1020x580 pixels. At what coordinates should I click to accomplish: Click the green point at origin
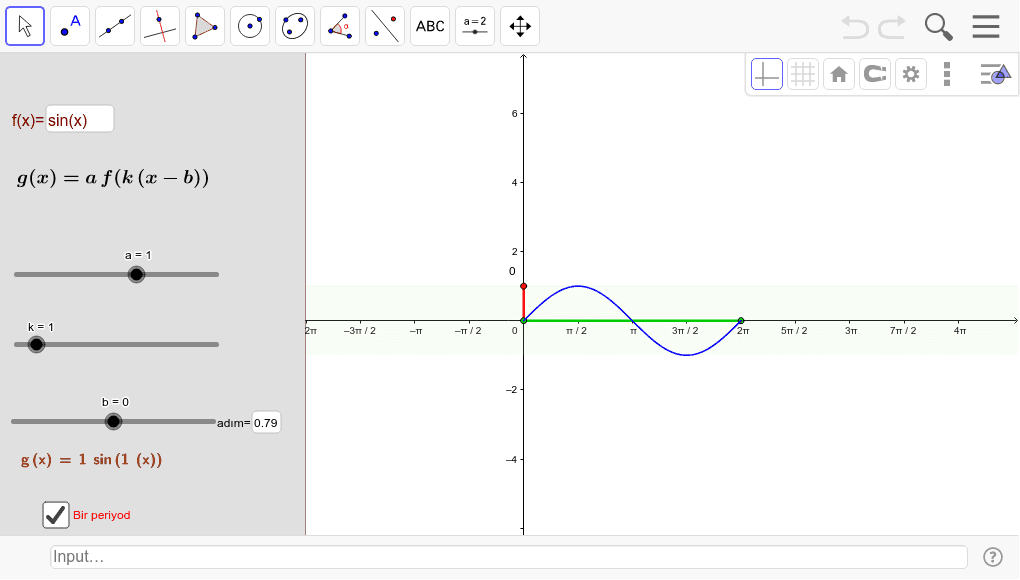(524, 321)
